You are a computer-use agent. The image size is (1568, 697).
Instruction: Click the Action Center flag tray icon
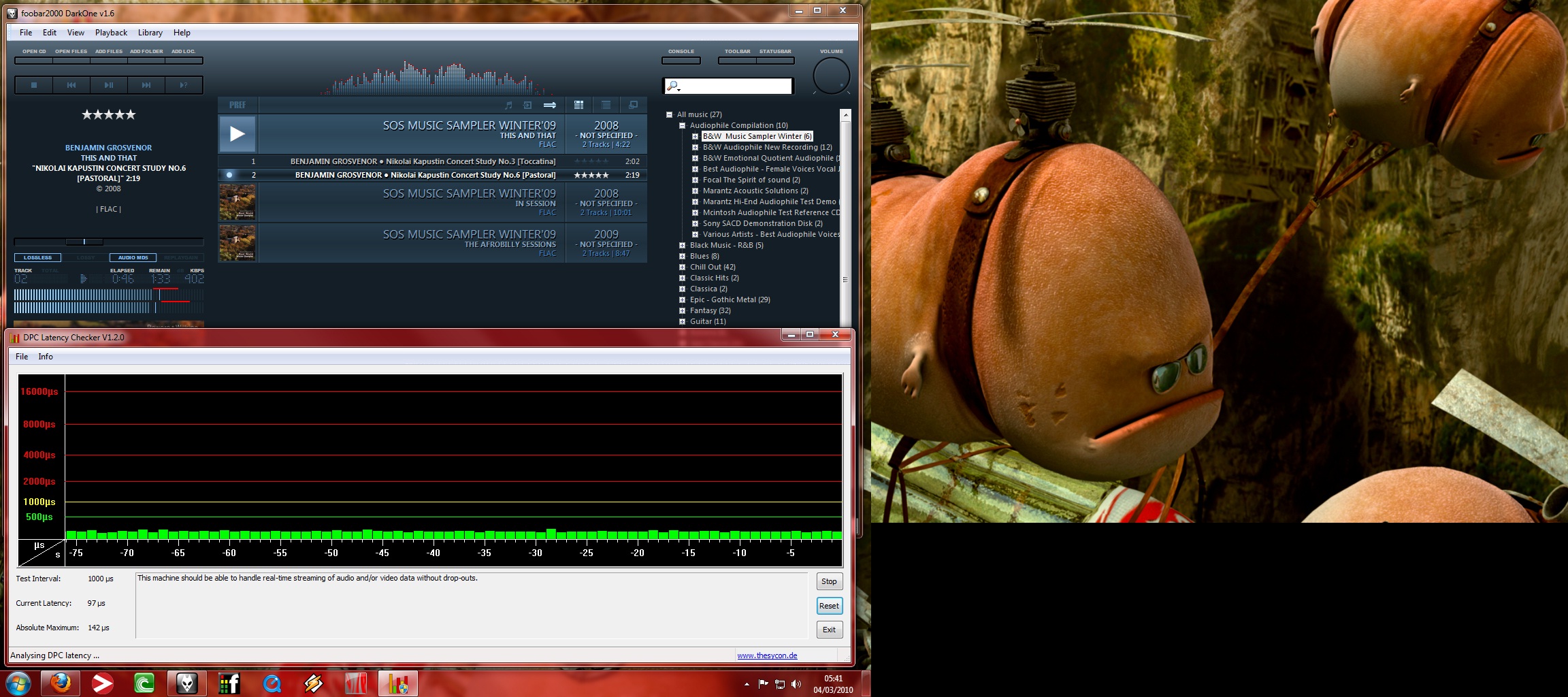tap(763, 684)
